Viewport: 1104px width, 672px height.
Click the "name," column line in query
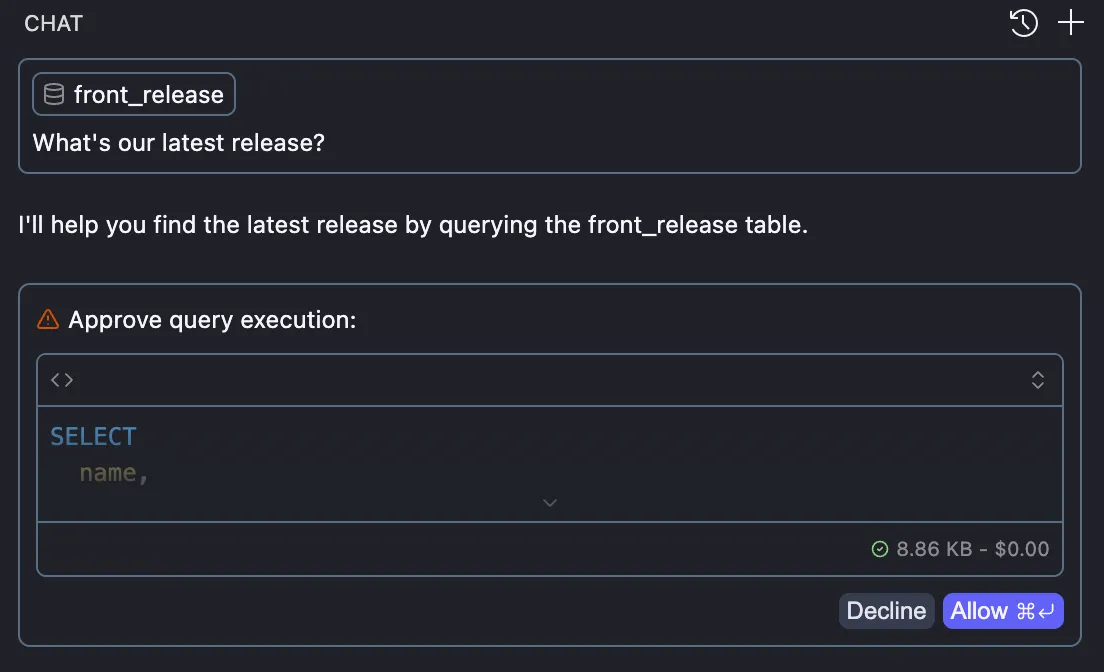pos(114,473)
